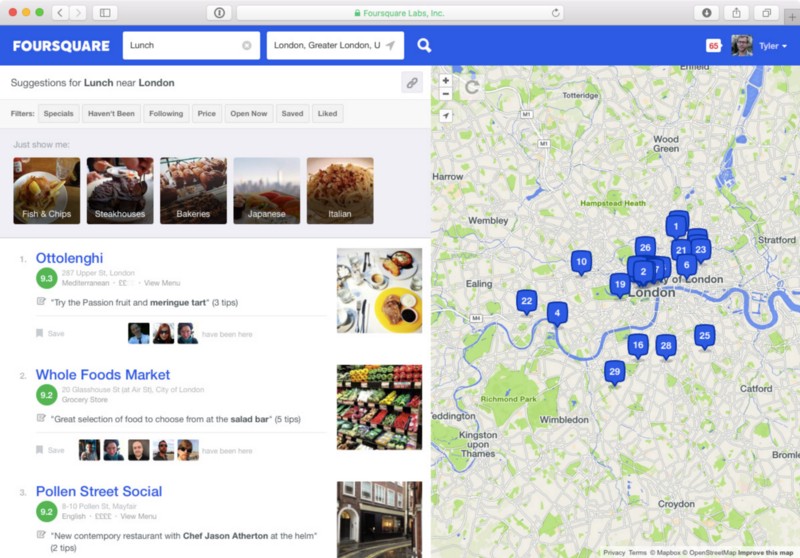Image resolution: width=800 pixels, height=558 pixels.
Task: Select map pin 19
Action: pyautogui.click(x=619, y=285)
